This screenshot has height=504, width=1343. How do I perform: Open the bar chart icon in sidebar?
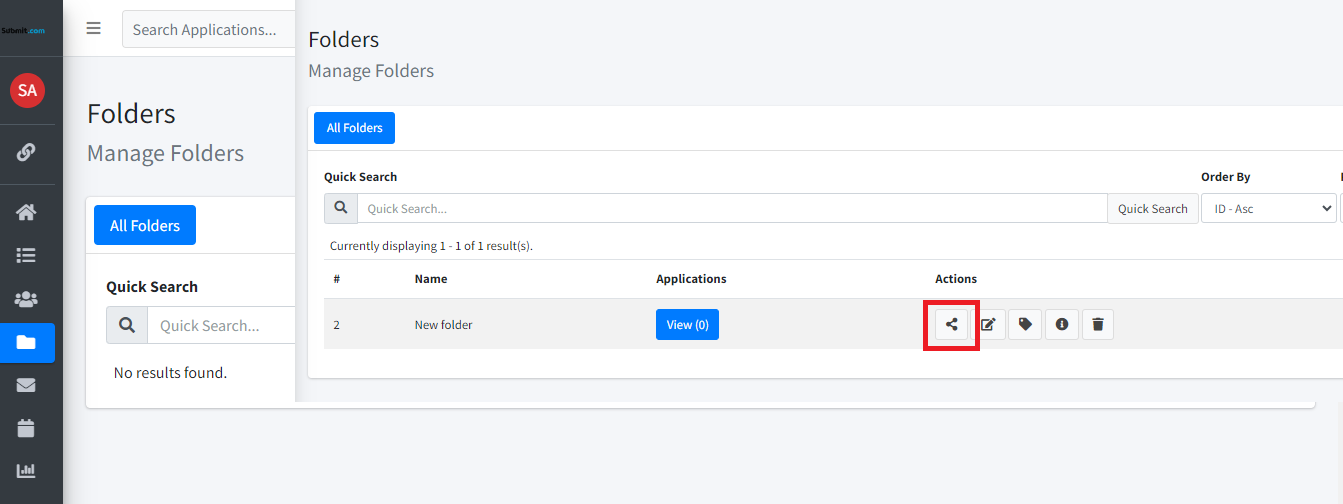[x=27, y=471]
